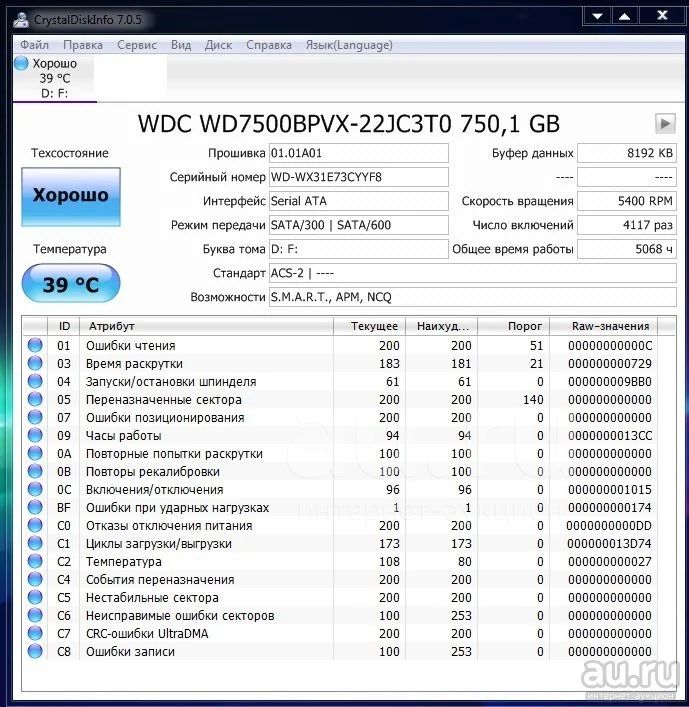Click status icon for Запуски/остановки шпинделя row
This screenshot has height=707, width=689.
coord(35,381)
